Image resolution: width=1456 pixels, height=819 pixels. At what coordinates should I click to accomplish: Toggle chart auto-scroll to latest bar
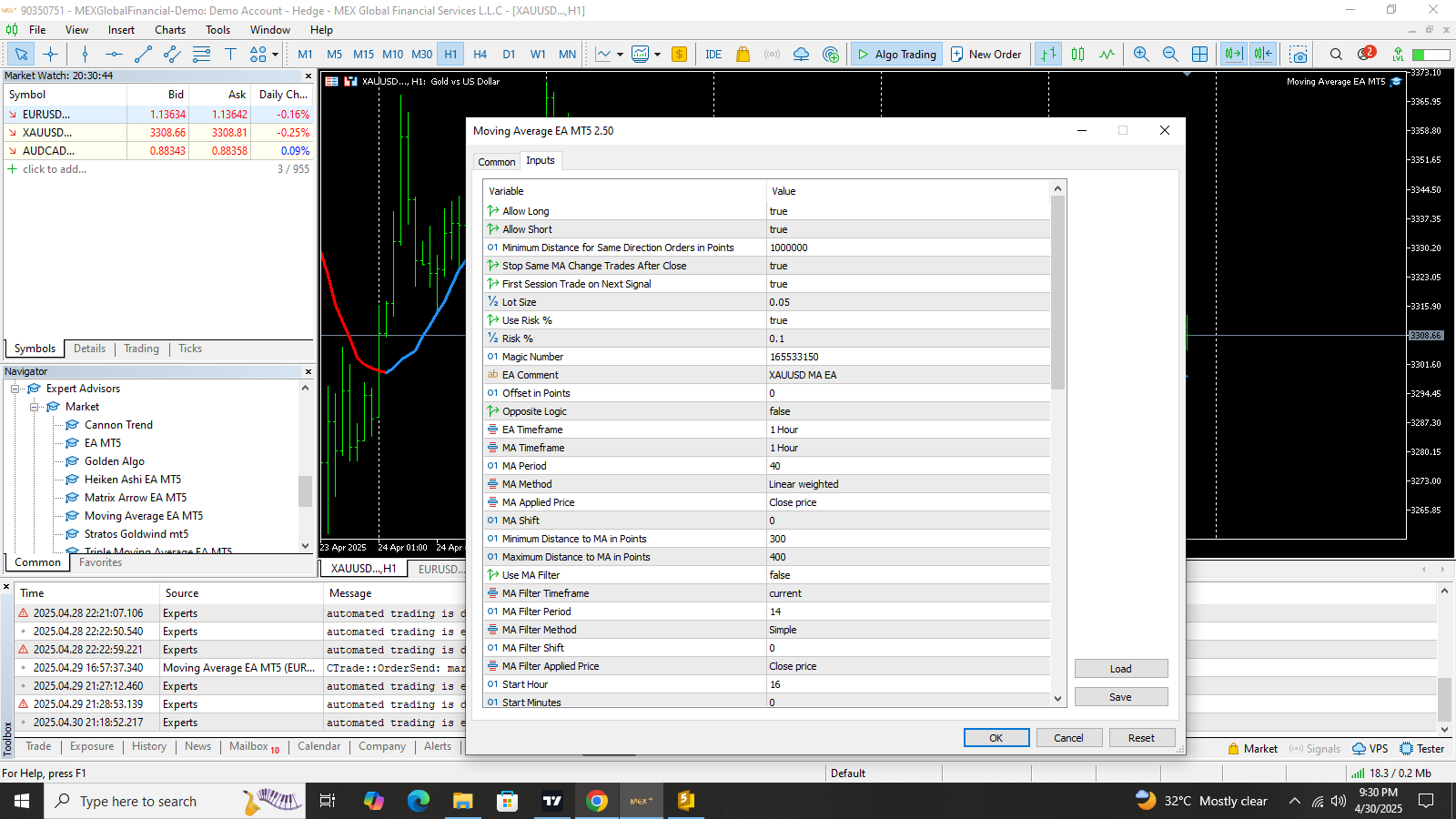click(1233, 55)
